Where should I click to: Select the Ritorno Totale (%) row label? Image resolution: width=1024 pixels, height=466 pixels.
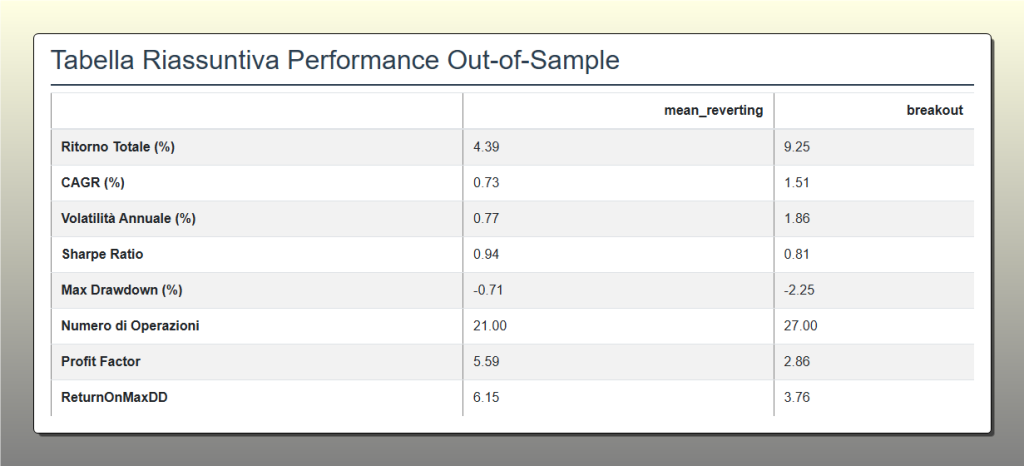[x=118, y=147]
